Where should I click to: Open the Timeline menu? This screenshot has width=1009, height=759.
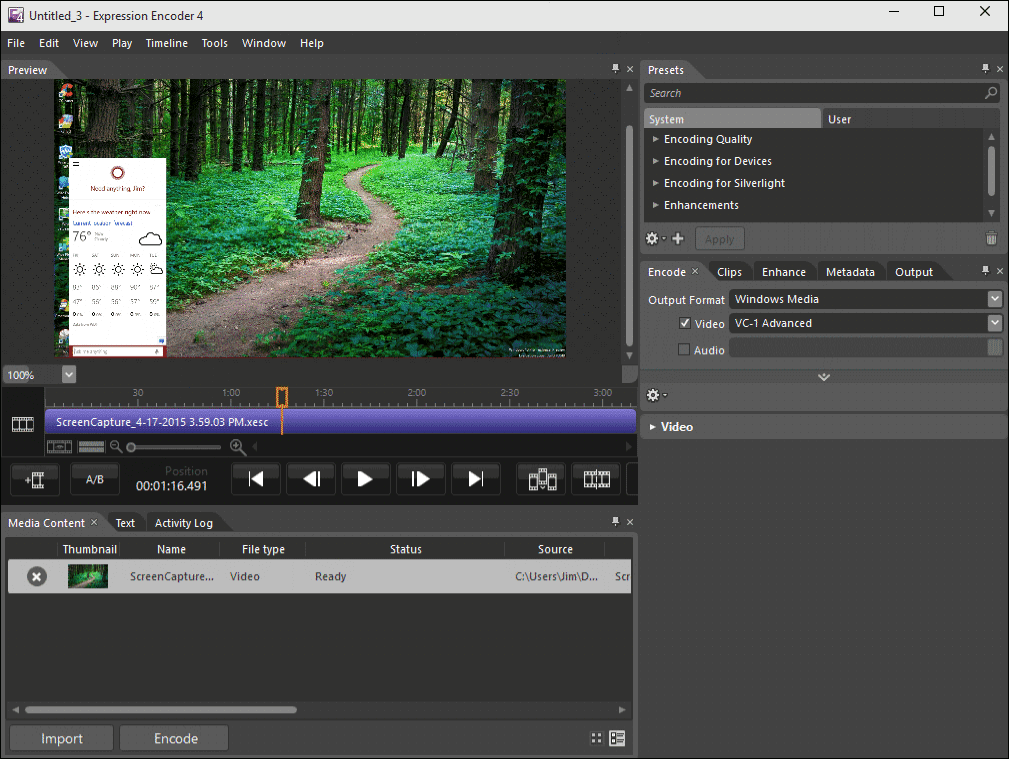[x=166, y=43]
